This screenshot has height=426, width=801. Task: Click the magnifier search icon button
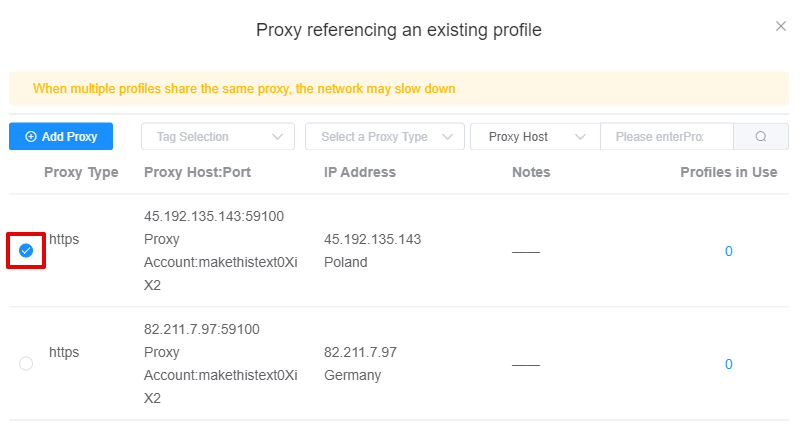[x=761, y=136]
